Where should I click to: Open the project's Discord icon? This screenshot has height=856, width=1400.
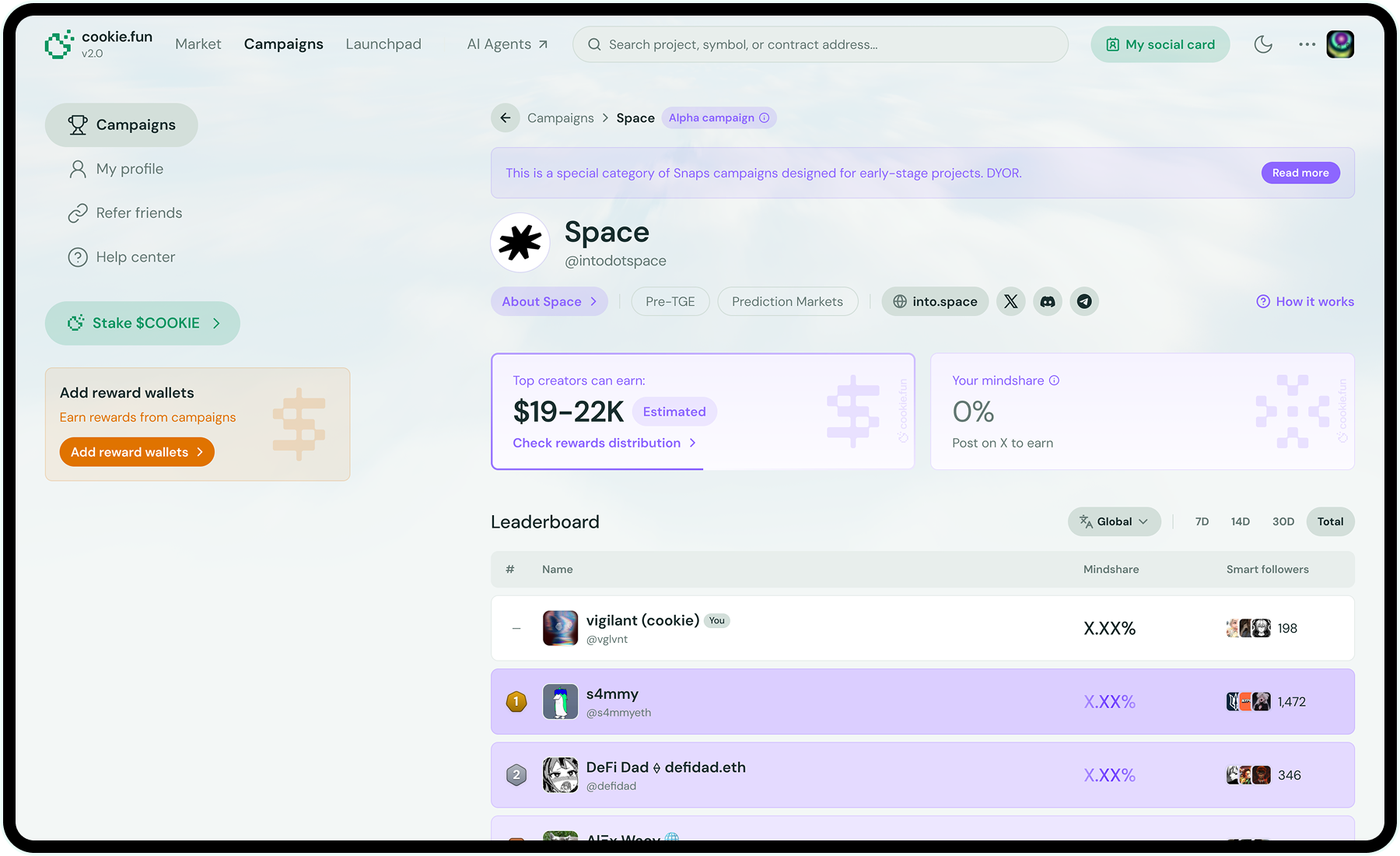1048,302
